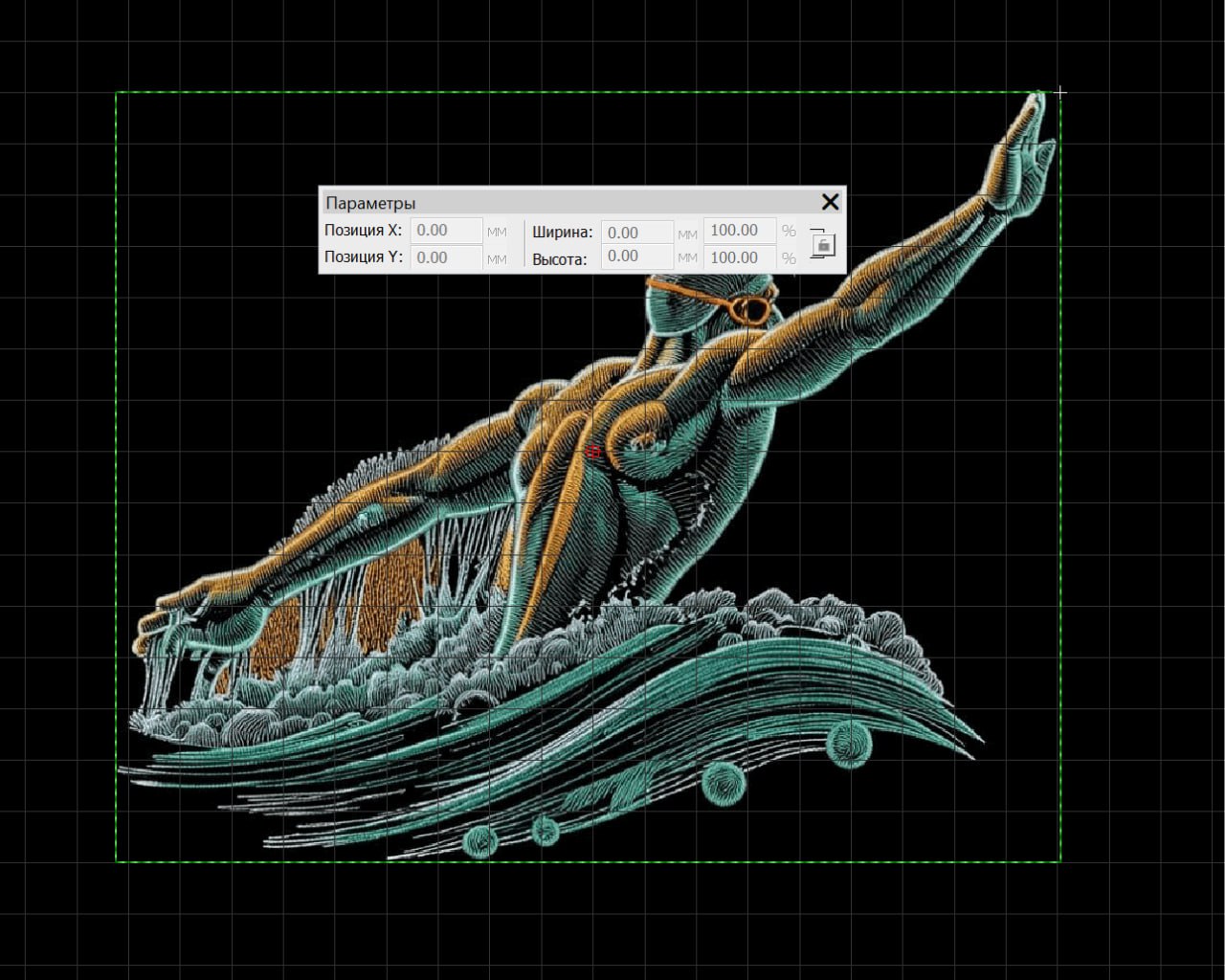This screenshot has height=980, width=1225.
Task: Select the Высота millimeter field
Action: tap(636, 256)
